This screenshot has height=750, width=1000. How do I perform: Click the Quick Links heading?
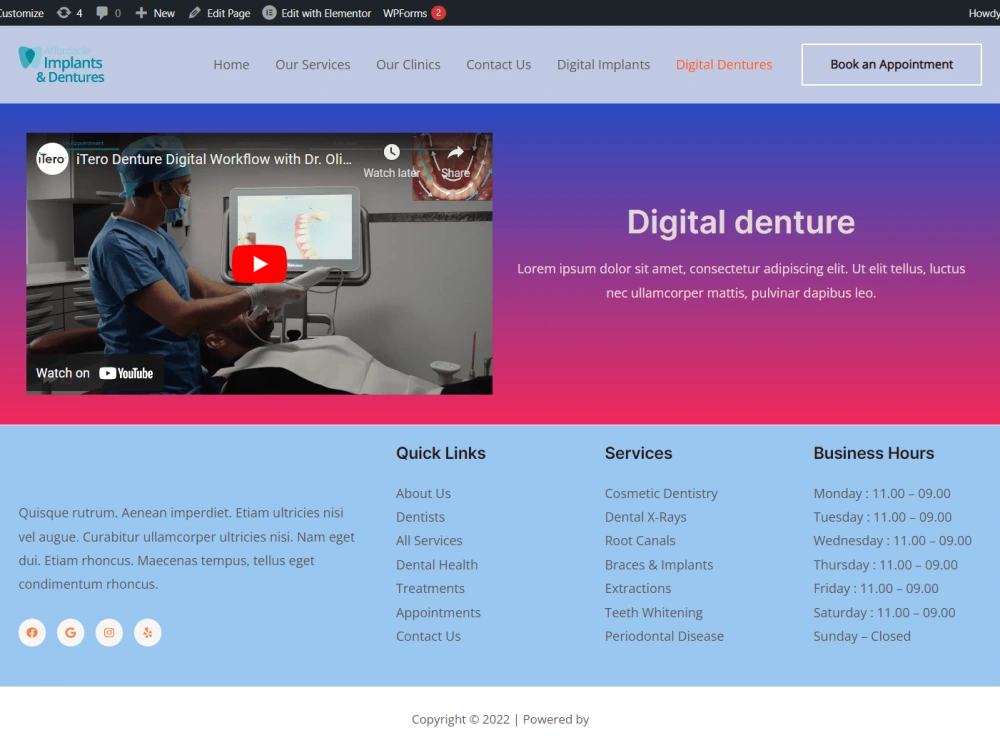point(441,453)
